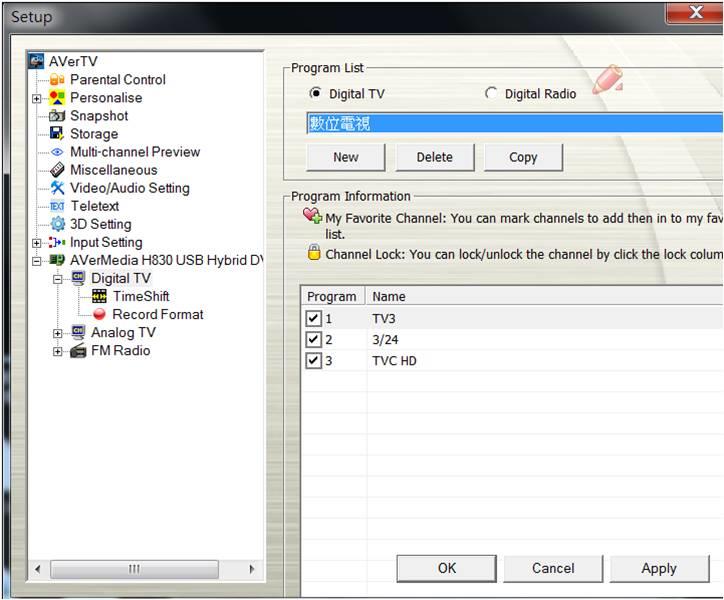The image size is (724, 600).
Task: Expand the Personalise tree node
Action: (36, 98)
